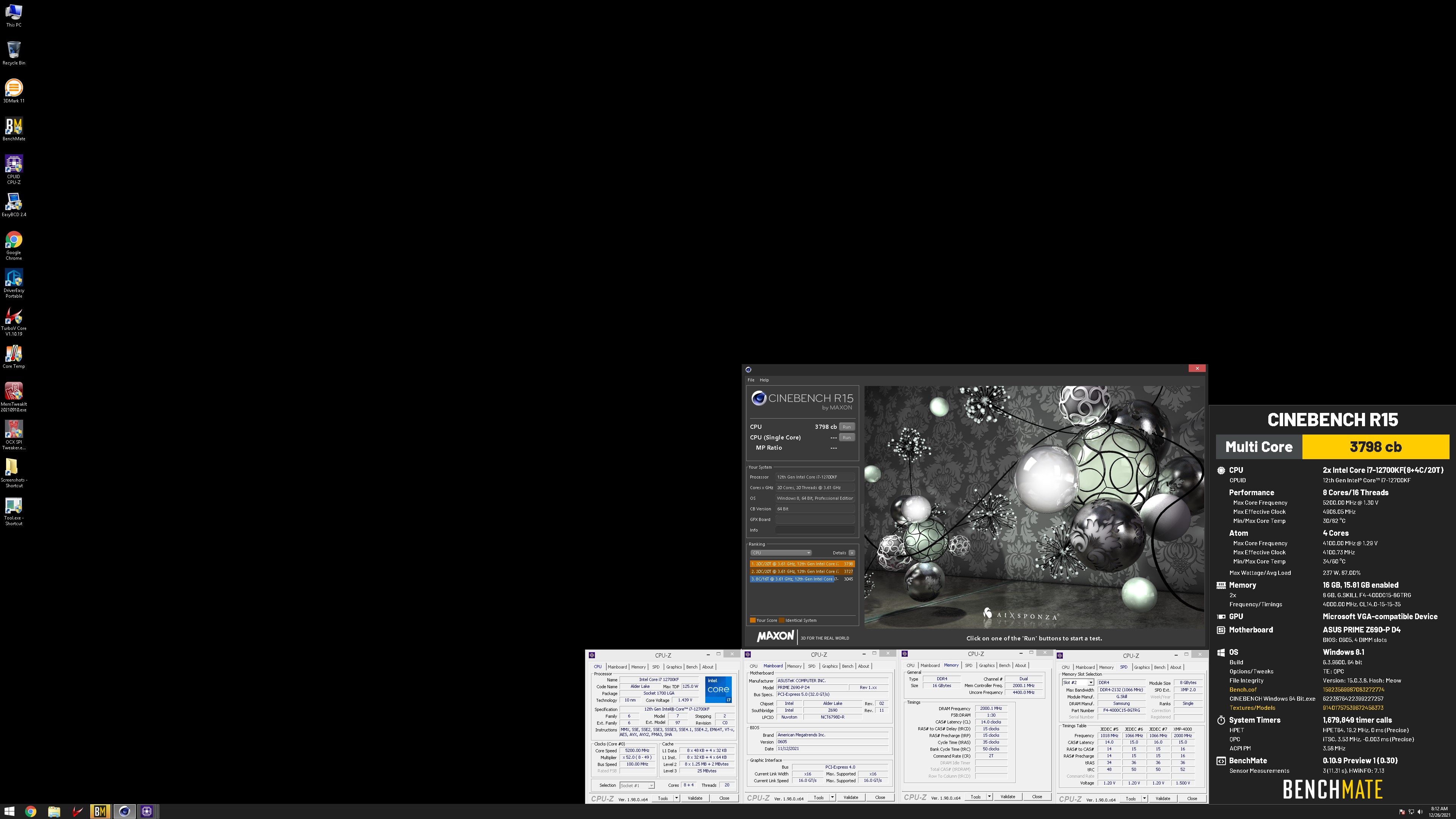
Task: Click Close button in Mainboard CPU-Z window
Action: 880,797
